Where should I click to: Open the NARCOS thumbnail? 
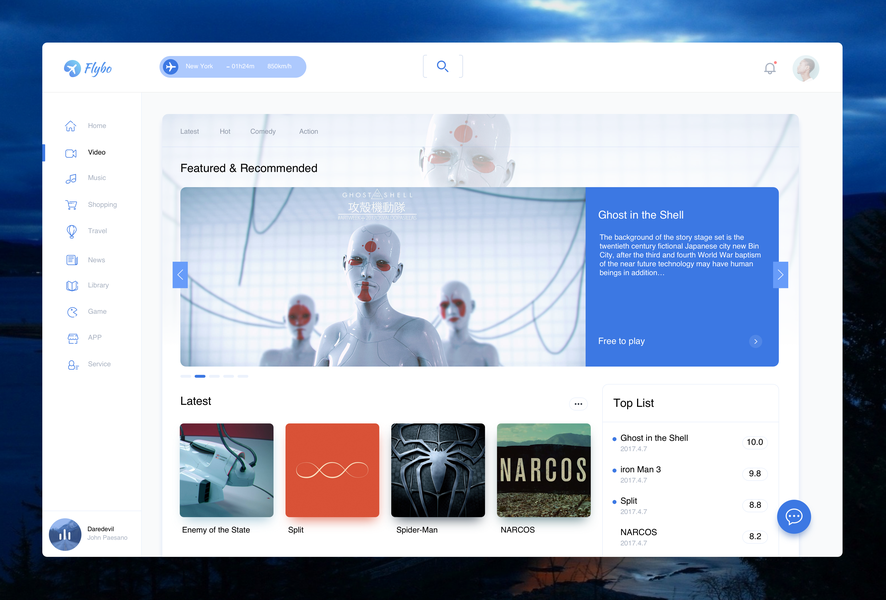pos(544,470)
